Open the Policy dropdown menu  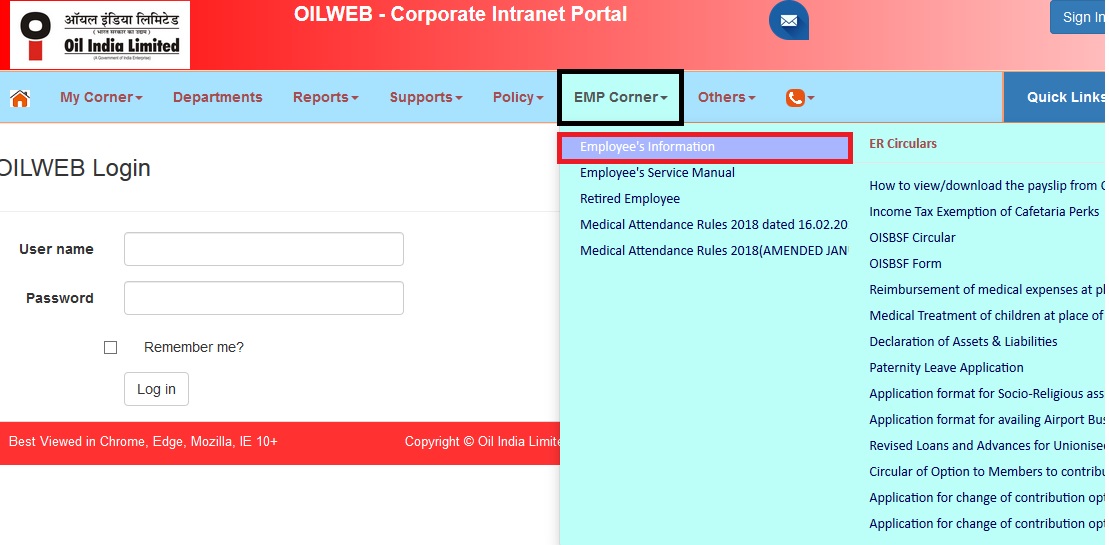[517, 98]
